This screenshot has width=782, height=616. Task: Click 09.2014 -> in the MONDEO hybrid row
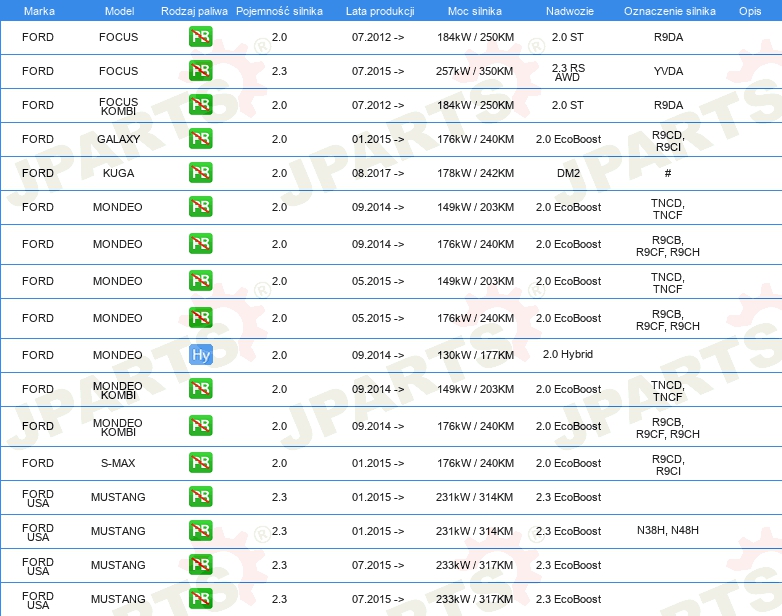click(378, 355)
